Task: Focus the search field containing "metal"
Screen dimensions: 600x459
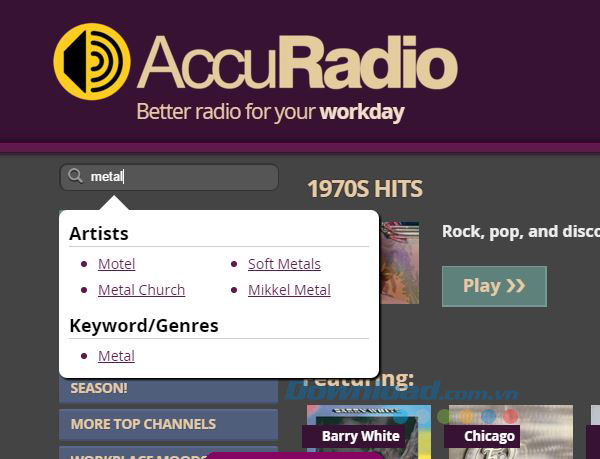Action: pos(169,177)
